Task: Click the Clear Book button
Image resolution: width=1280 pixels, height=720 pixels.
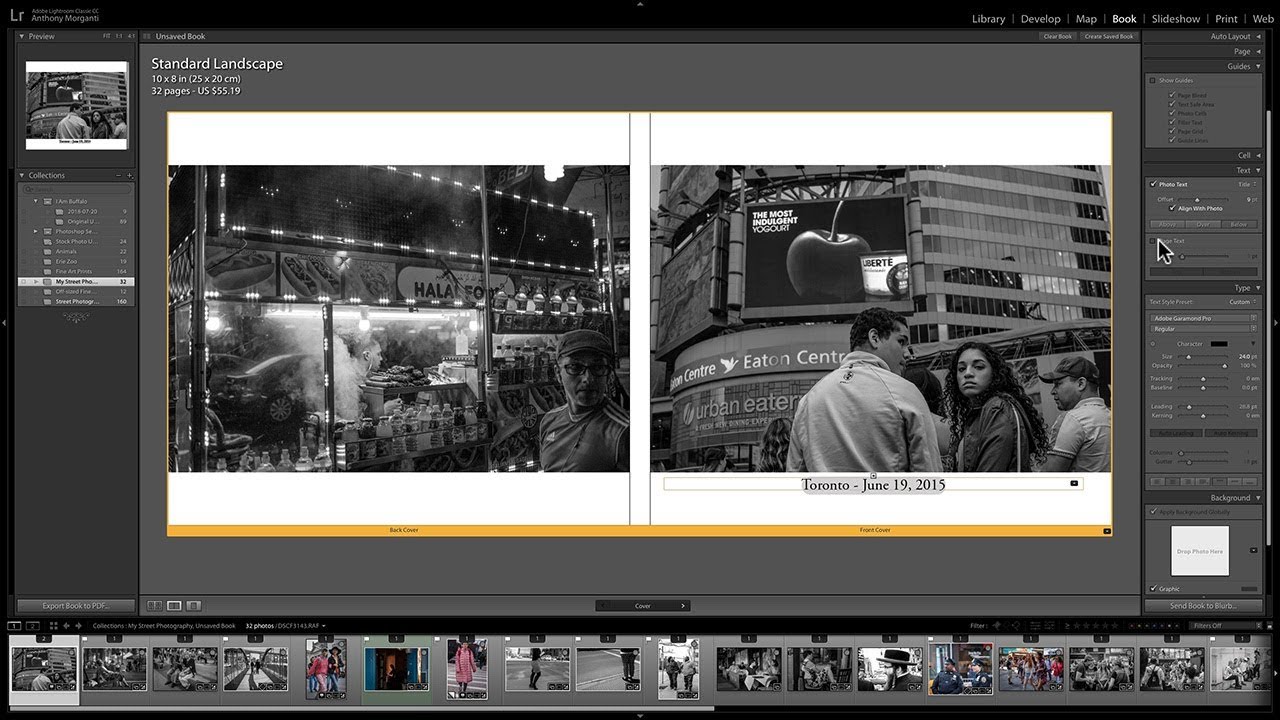Action: pos(1057,36)
